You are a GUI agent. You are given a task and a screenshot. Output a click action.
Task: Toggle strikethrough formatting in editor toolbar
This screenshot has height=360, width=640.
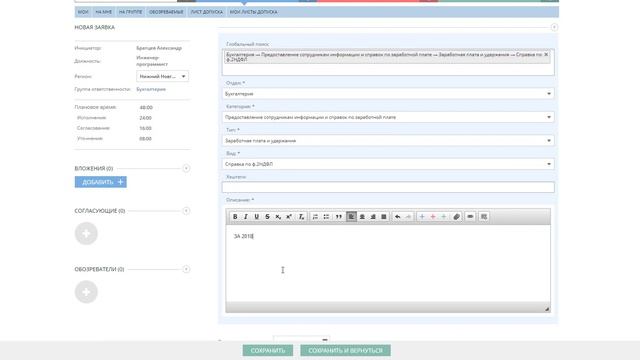click(267, 217)
